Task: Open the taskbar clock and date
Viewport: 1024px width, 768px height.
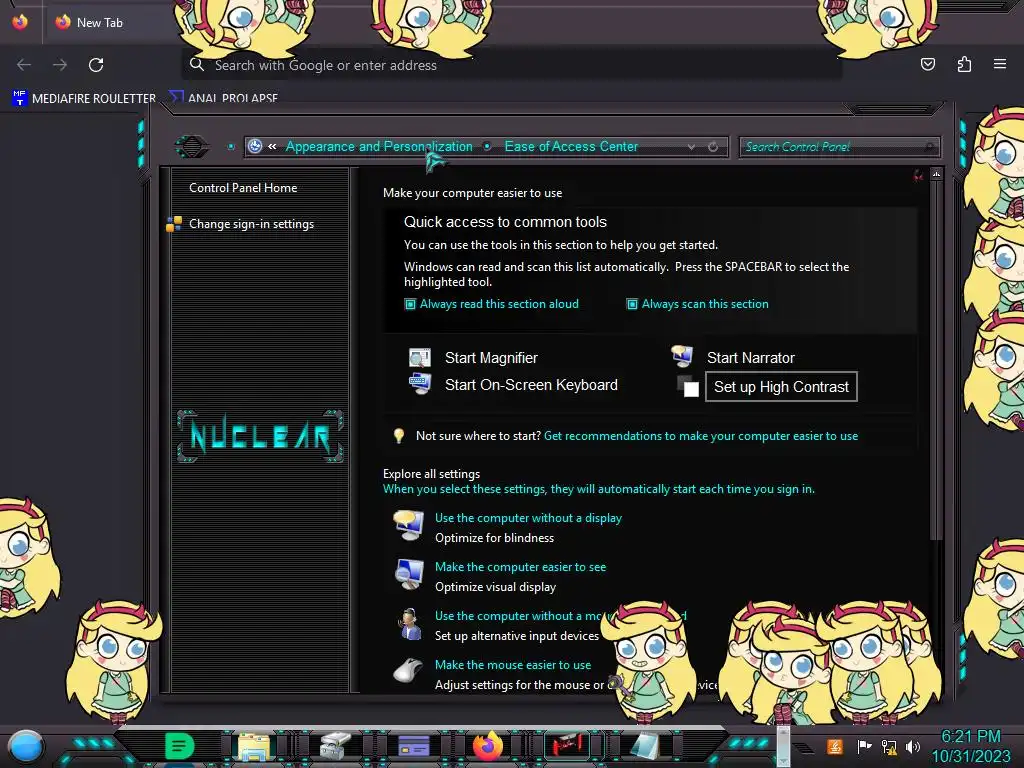Action: 970,746
